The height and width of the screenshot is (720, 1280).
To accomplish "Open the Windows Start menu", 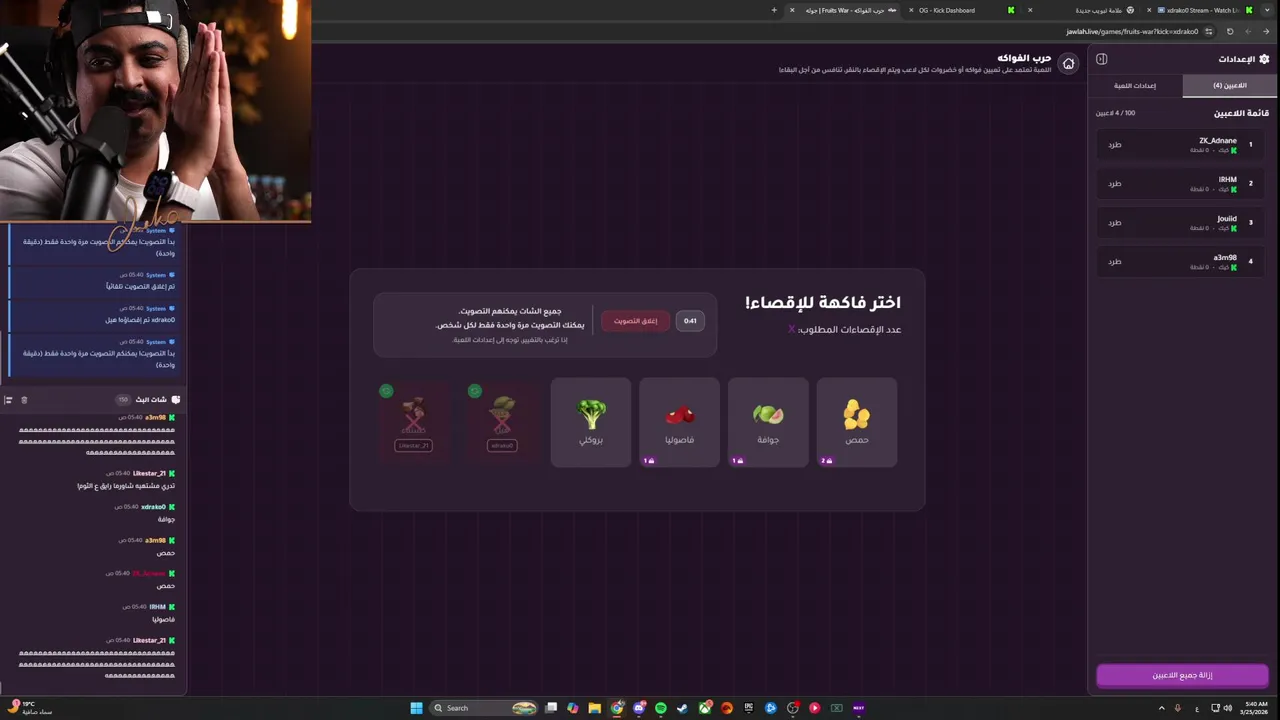I will coord(416,708).
